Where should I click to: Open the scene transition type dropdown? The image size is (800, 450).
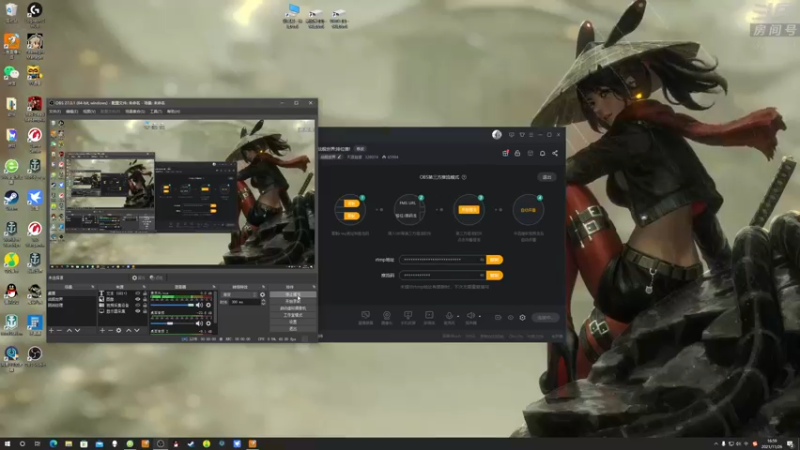point(239,295)
